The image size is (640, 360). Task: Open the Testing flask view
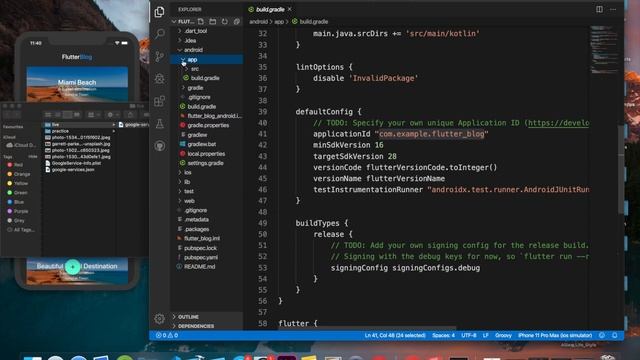coord(160,123)
